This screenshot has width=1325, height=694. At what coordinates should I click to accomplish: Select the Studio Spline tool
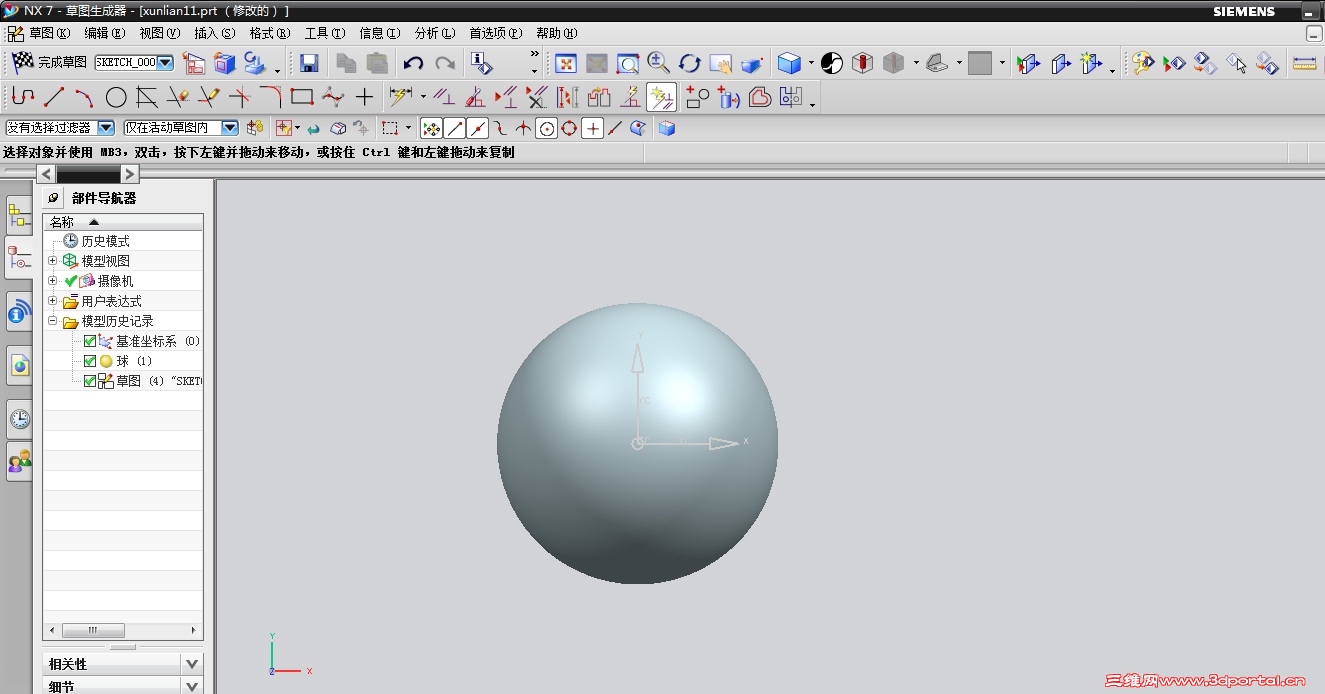[x=333, y=97]
